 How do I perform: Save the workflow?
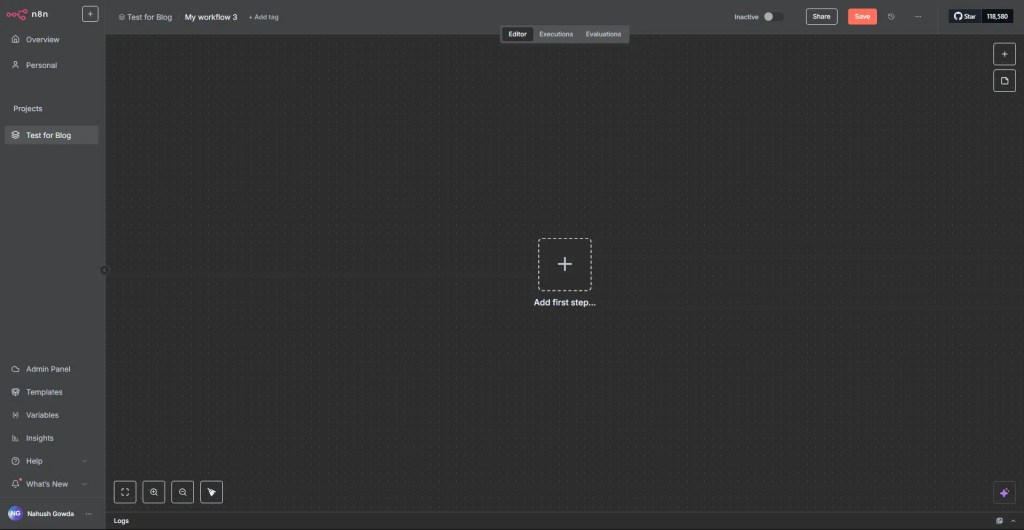pos(862,17)
